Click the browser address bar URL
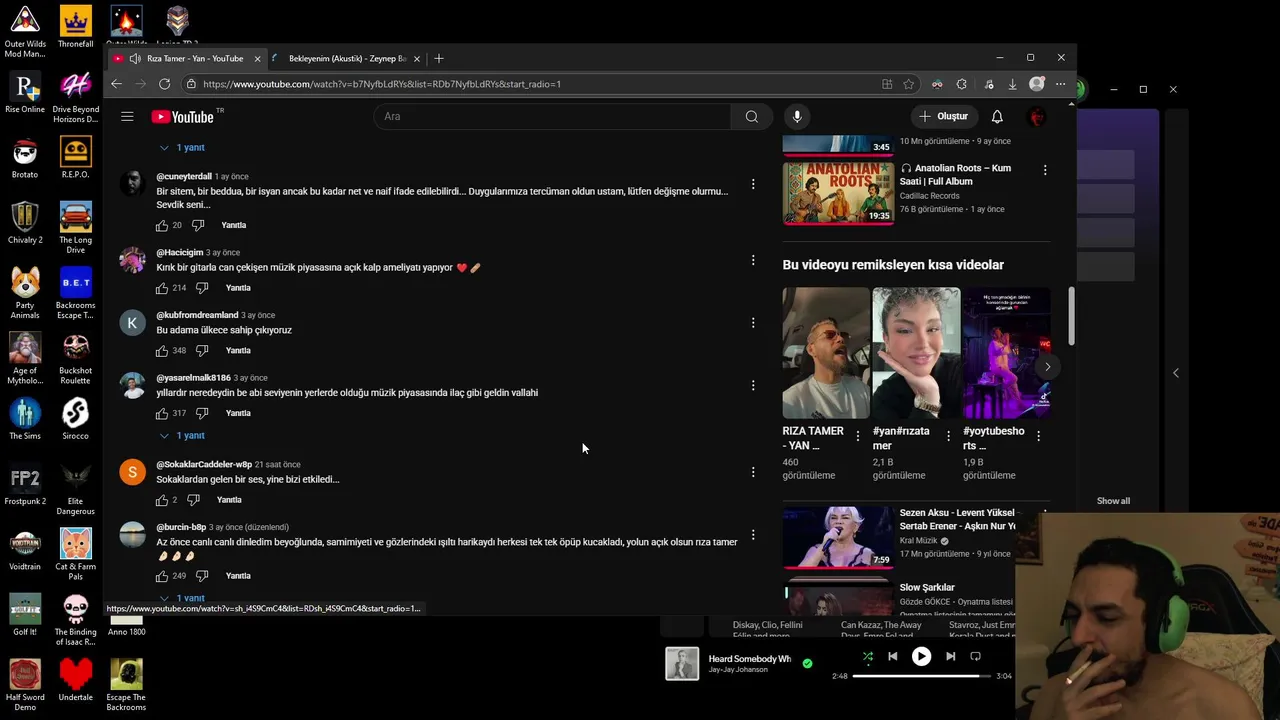 (x=381, y=84)
